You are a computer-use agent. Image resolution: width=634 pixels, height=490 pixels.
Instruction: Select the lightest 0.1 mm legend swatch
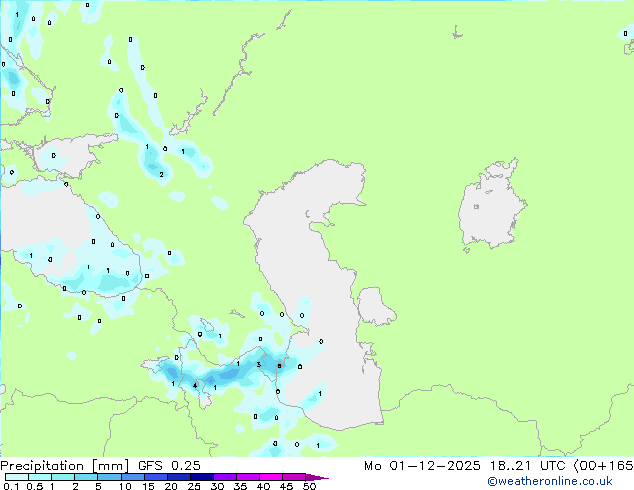coord(17,477)
